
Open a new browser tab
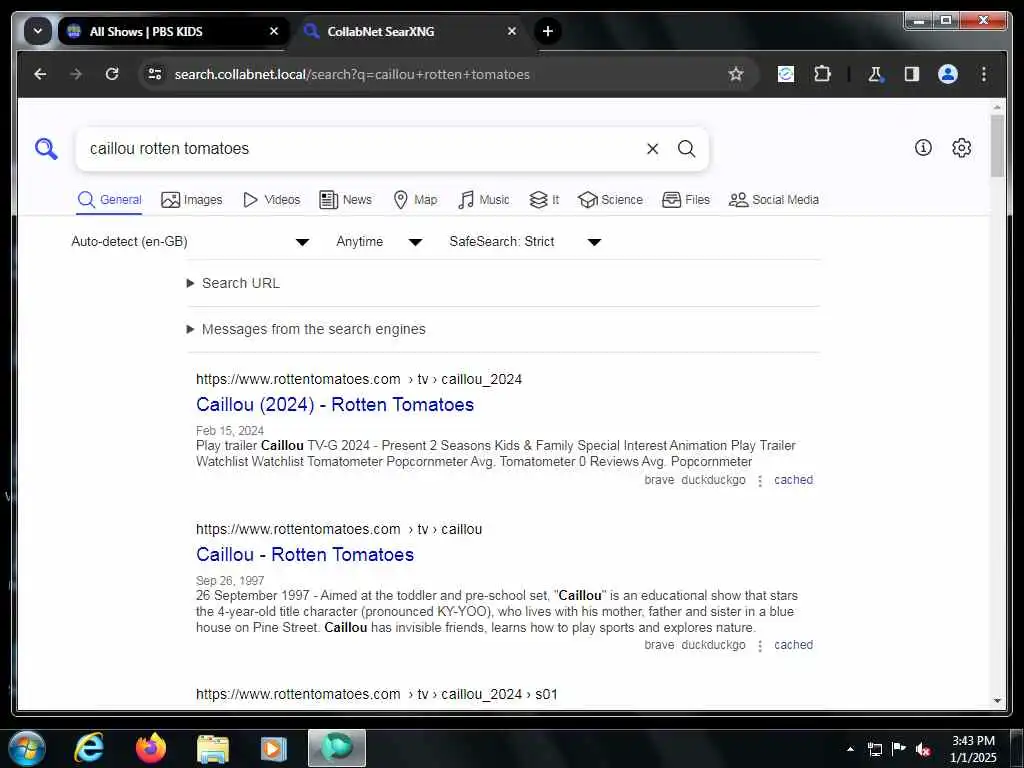coord(548,31)
